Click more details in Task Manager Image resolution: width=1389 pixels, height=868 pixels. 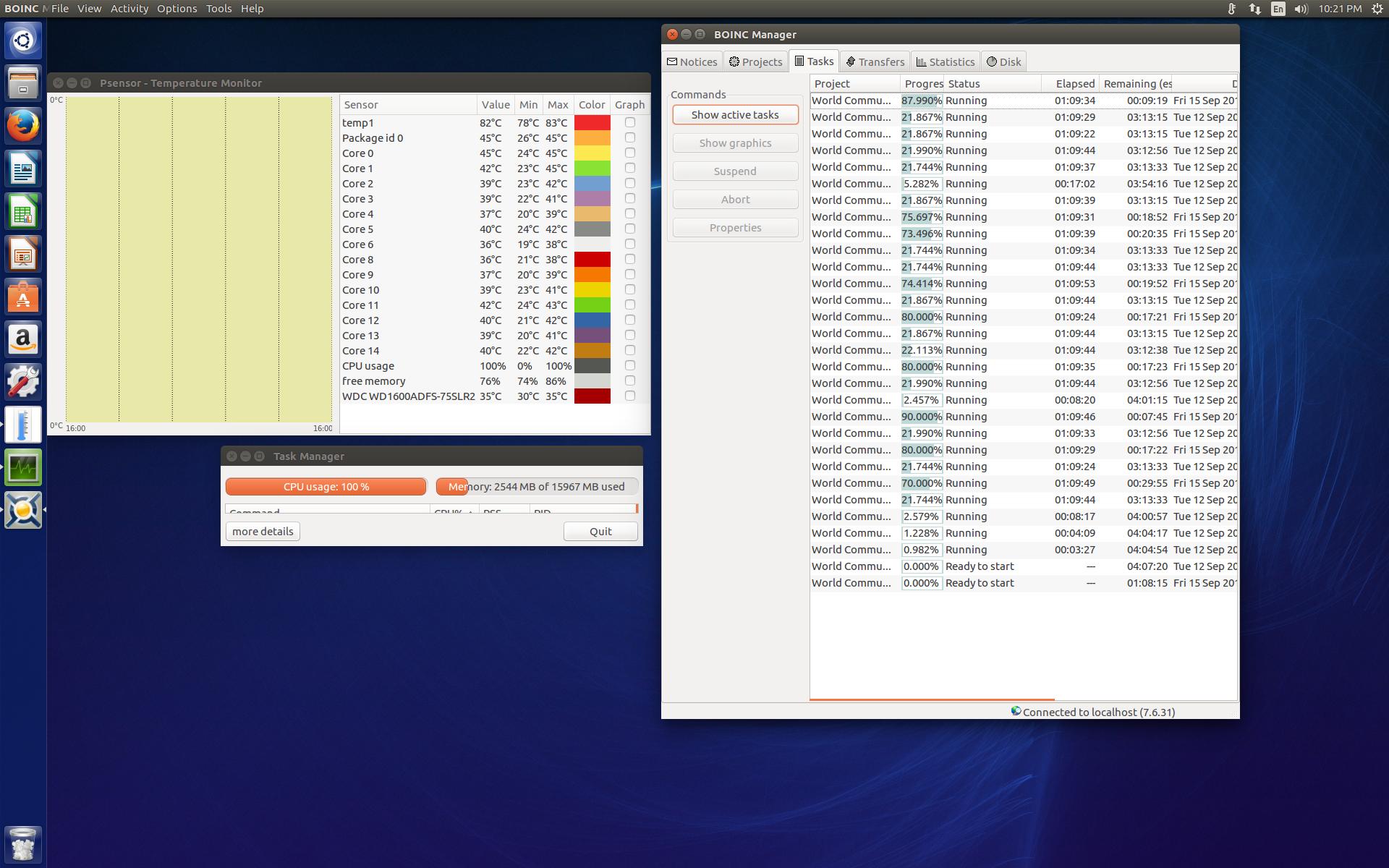263,531
